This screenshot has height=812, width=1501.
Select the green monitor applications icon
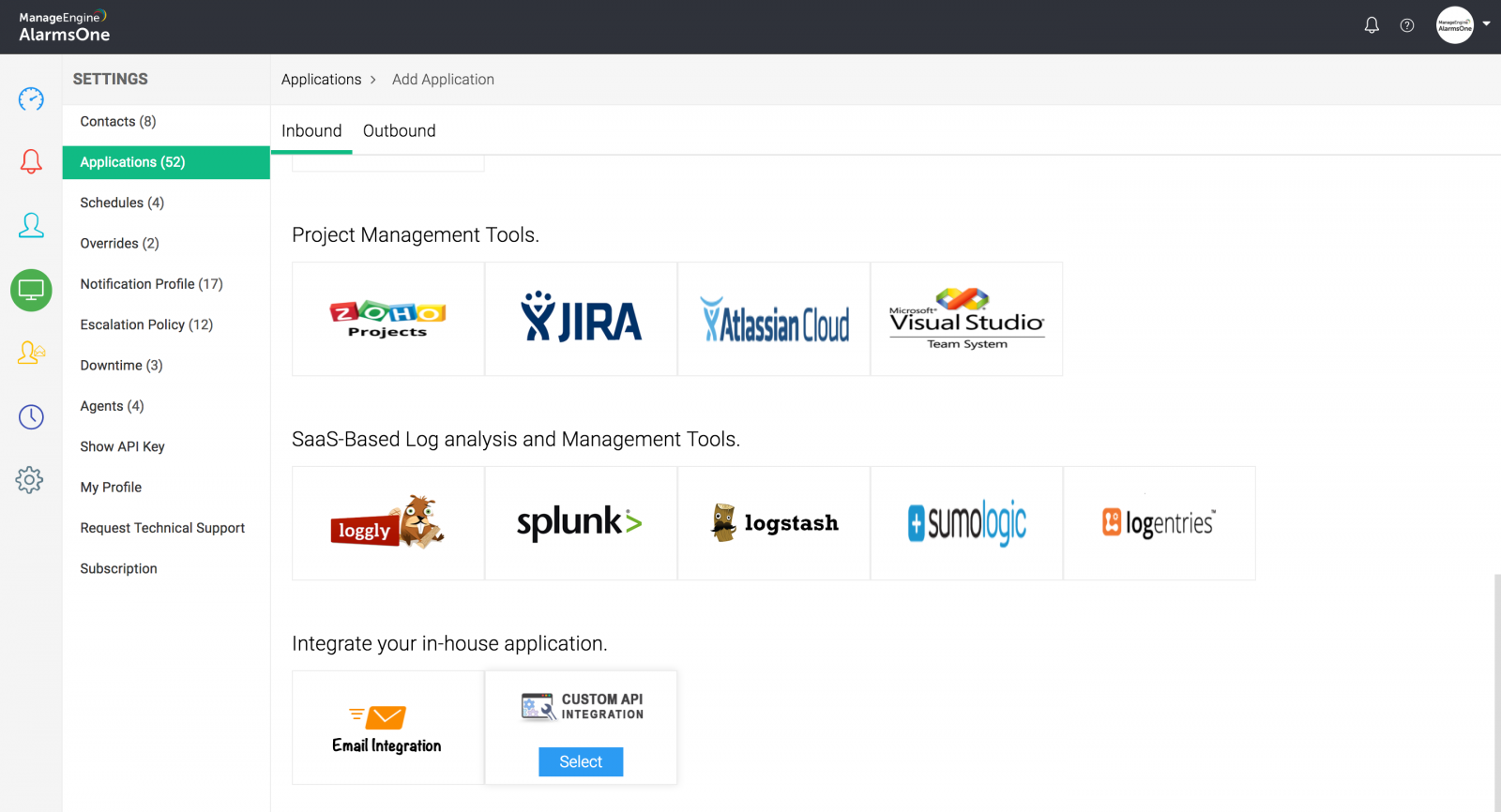click(31, 290)
